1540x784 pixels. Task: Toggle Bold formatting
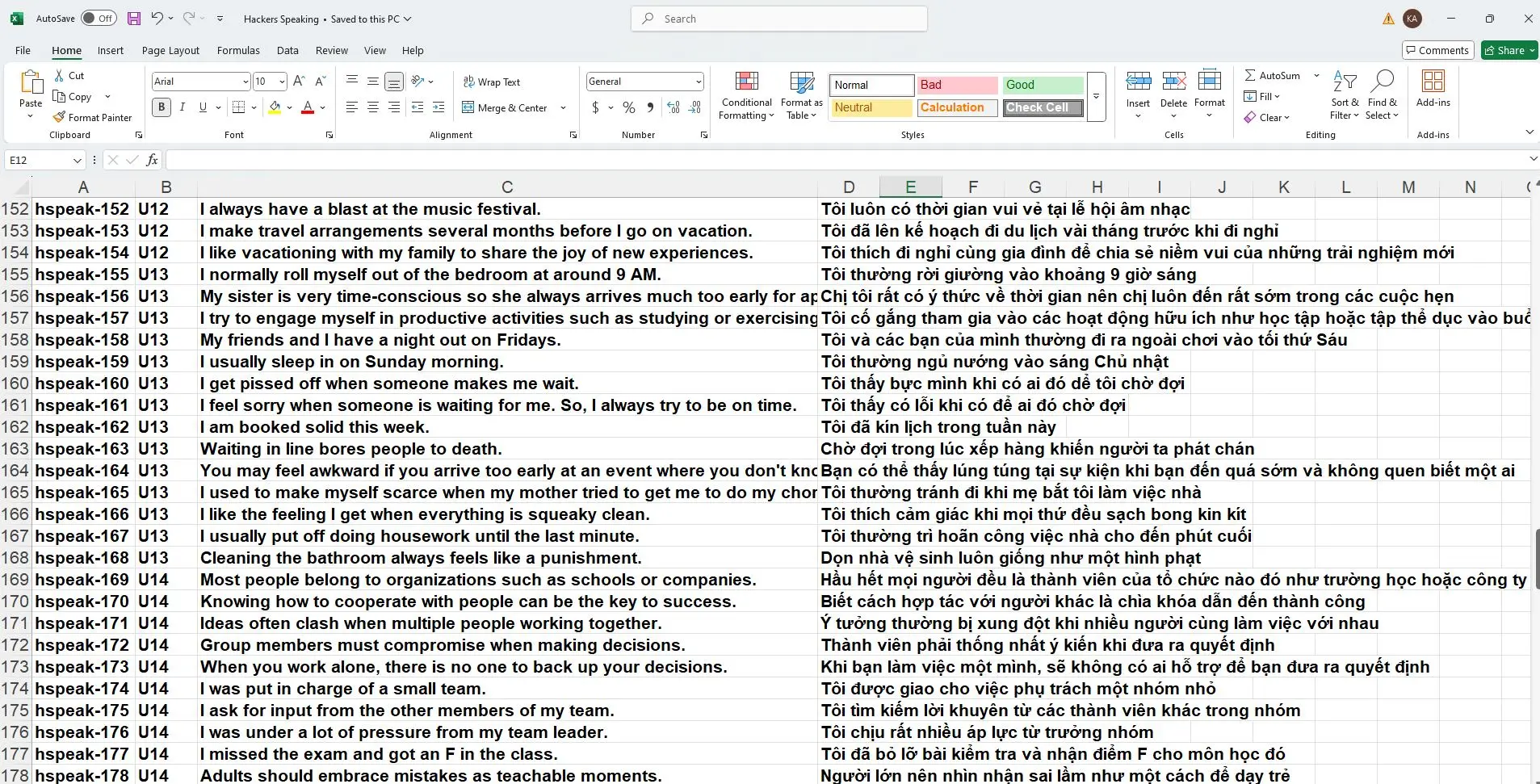tap(162, 107)
